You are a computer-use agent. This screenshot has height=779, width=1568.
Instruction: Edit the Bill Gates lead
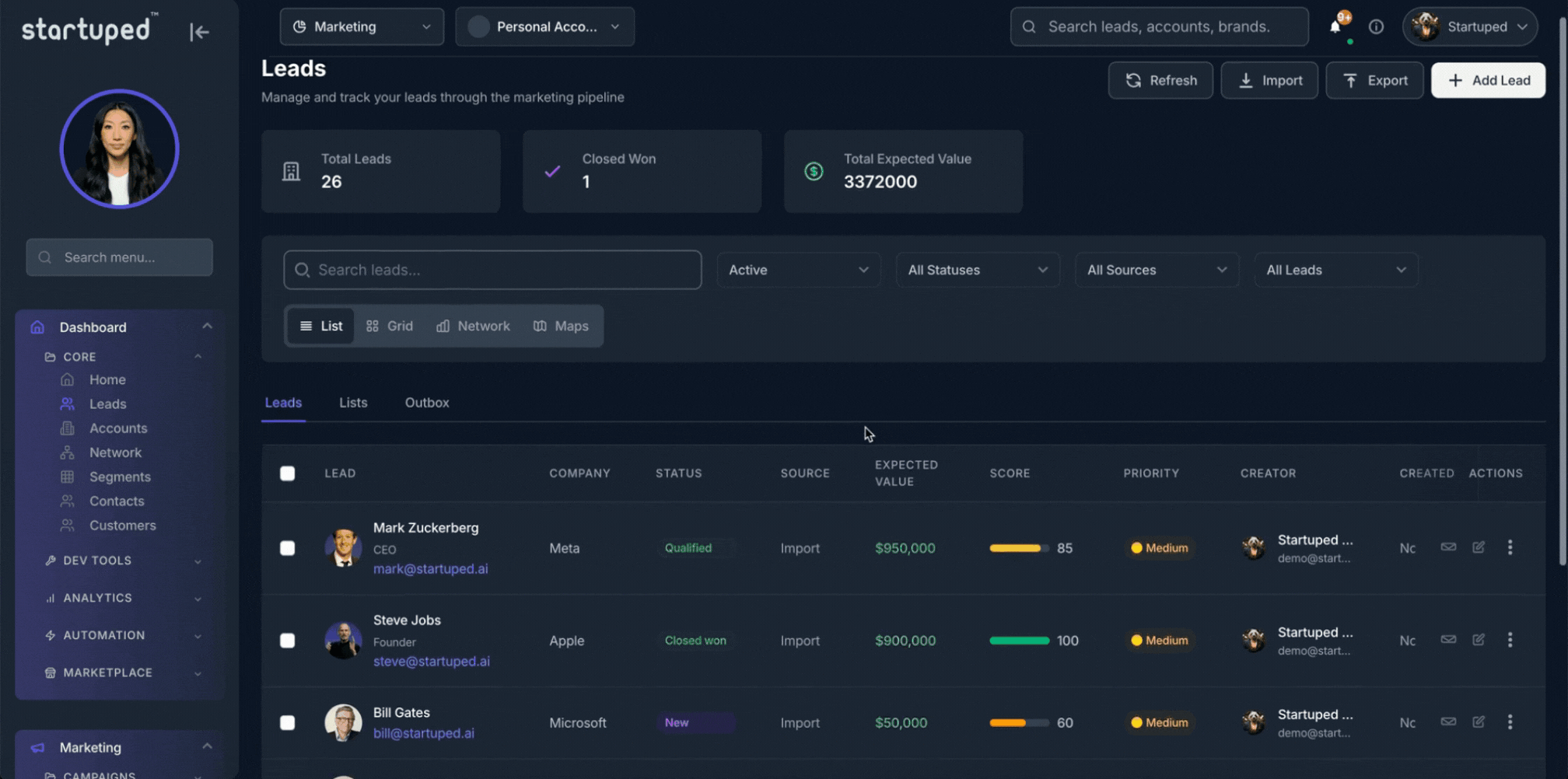click(x=1479, y=722)
